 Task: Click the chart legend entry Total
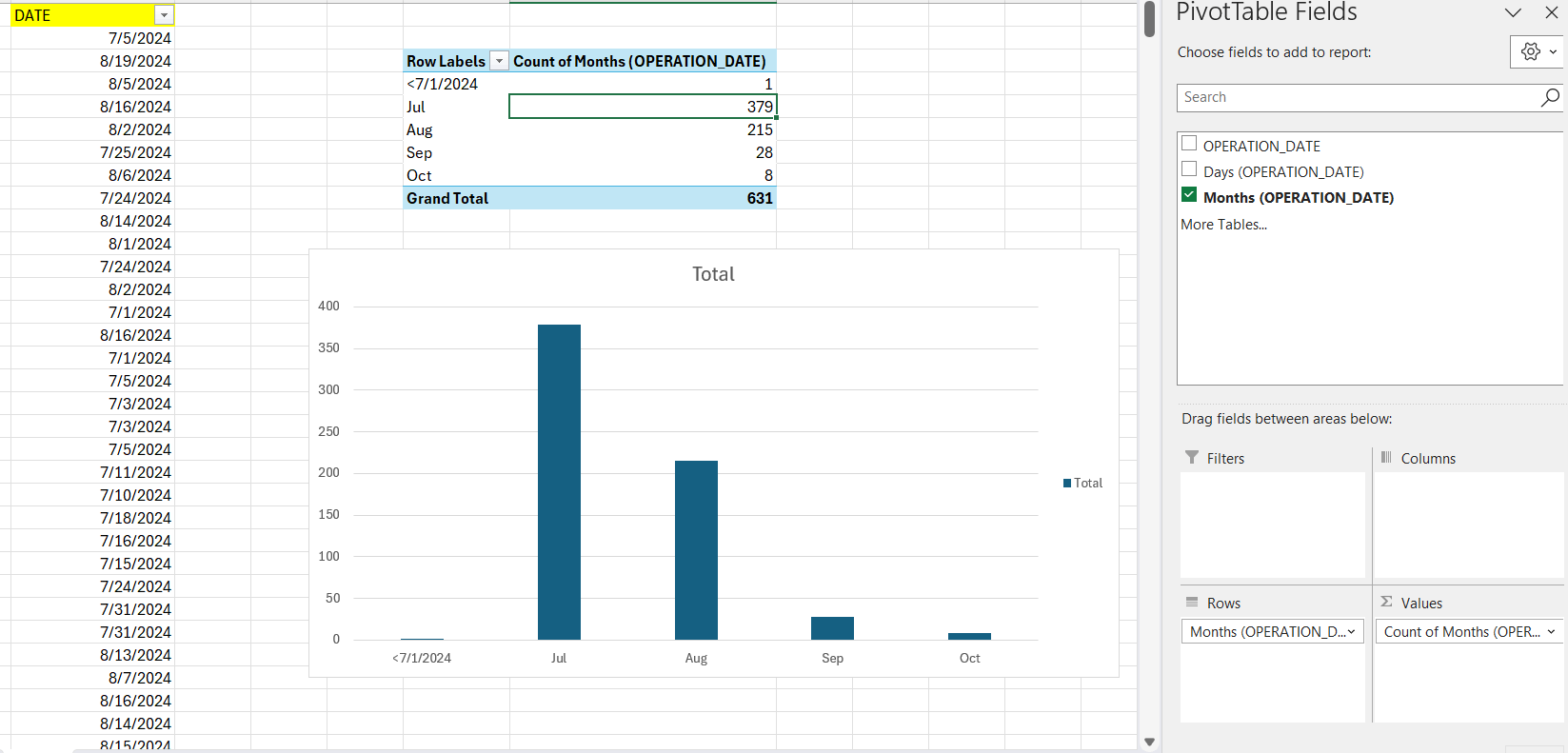click(1082, 483)
